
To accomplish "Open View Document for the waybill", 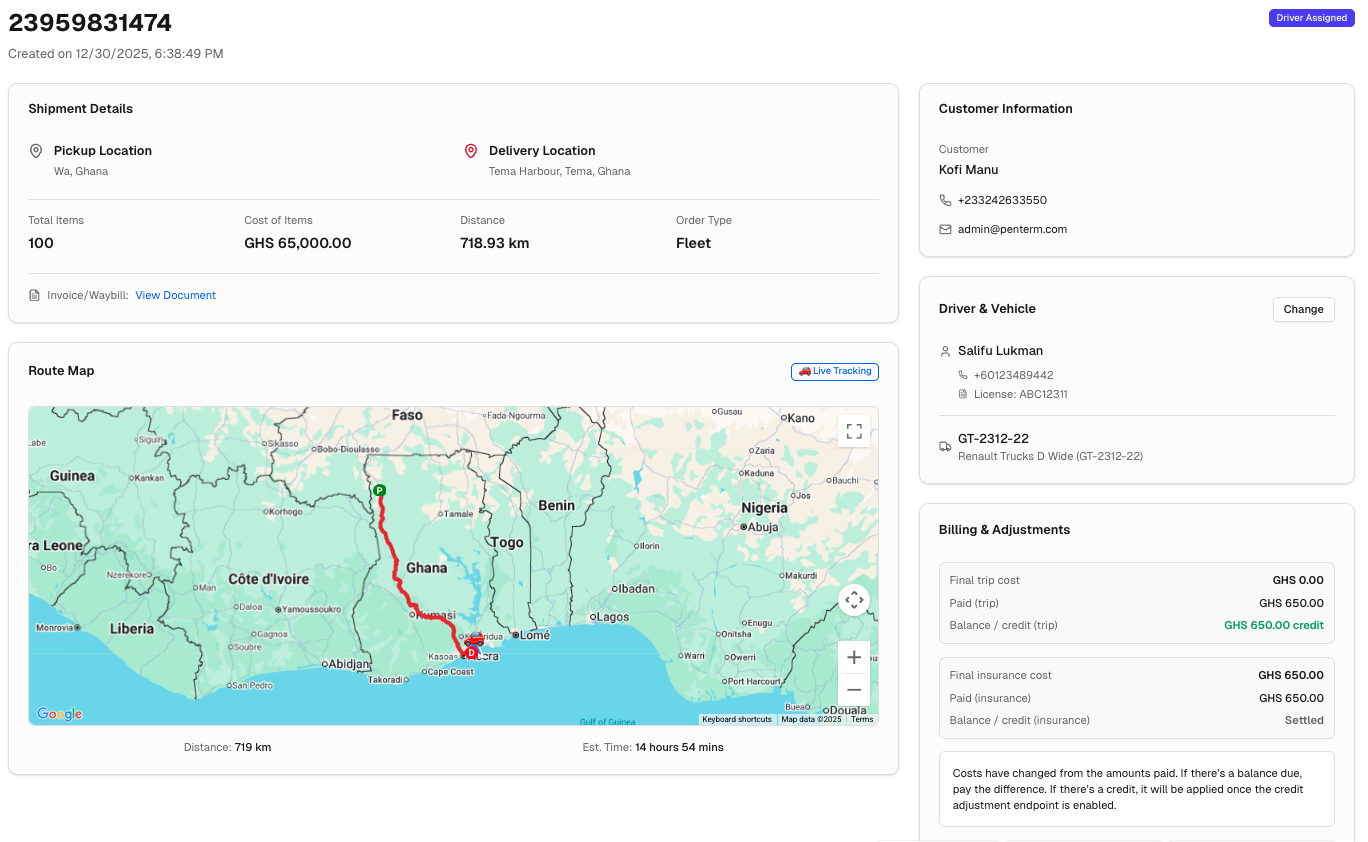I will point(175,295).
